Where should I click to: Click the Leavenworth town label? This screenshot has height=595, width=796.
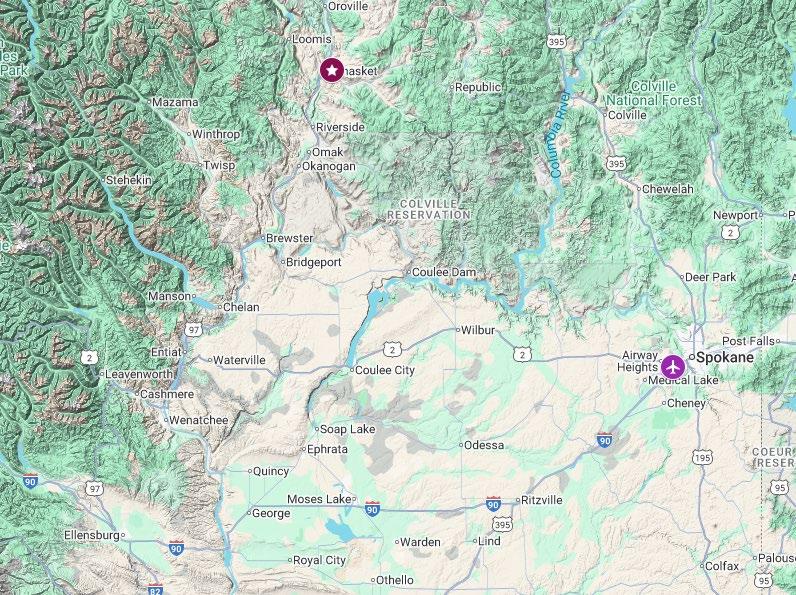pos(139,374)
